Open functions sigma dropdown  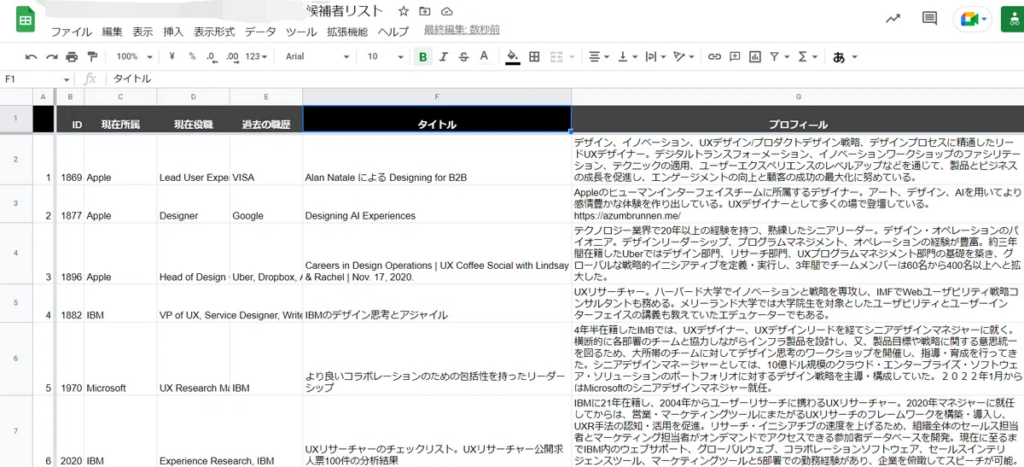808,57
